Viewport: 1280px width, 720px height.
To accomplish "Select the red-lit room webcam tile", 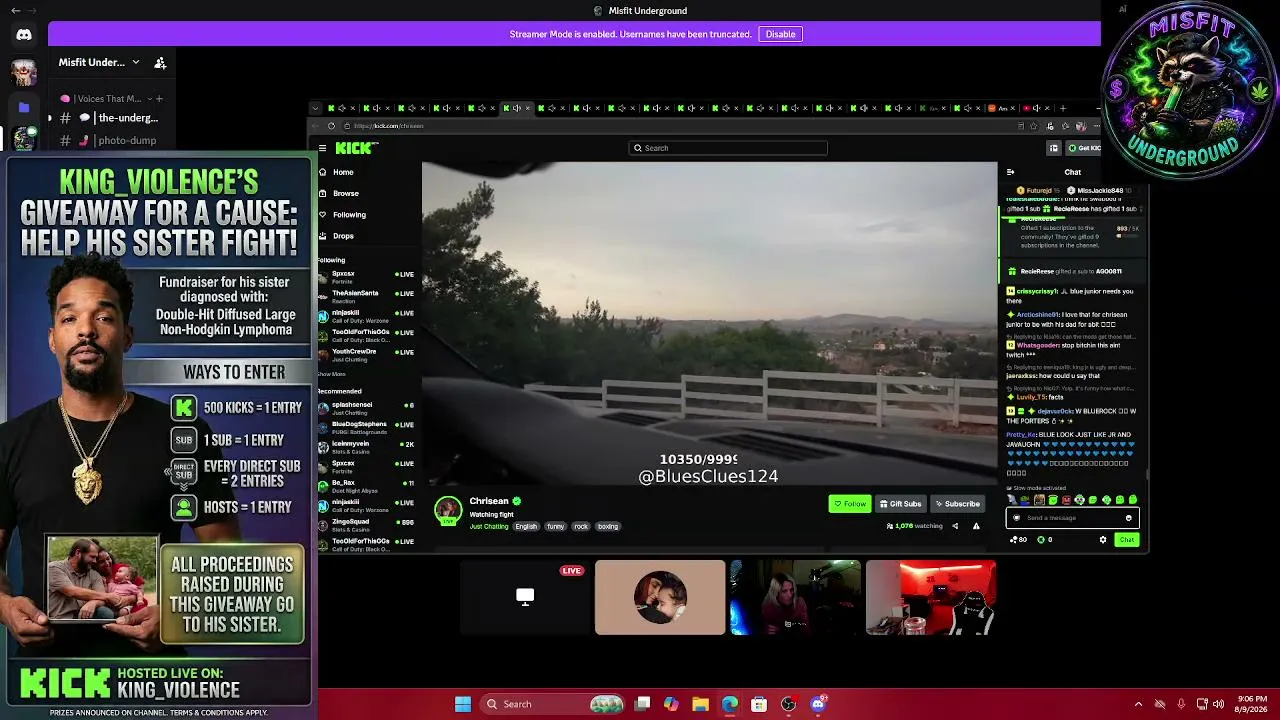I will pos(931,597).
